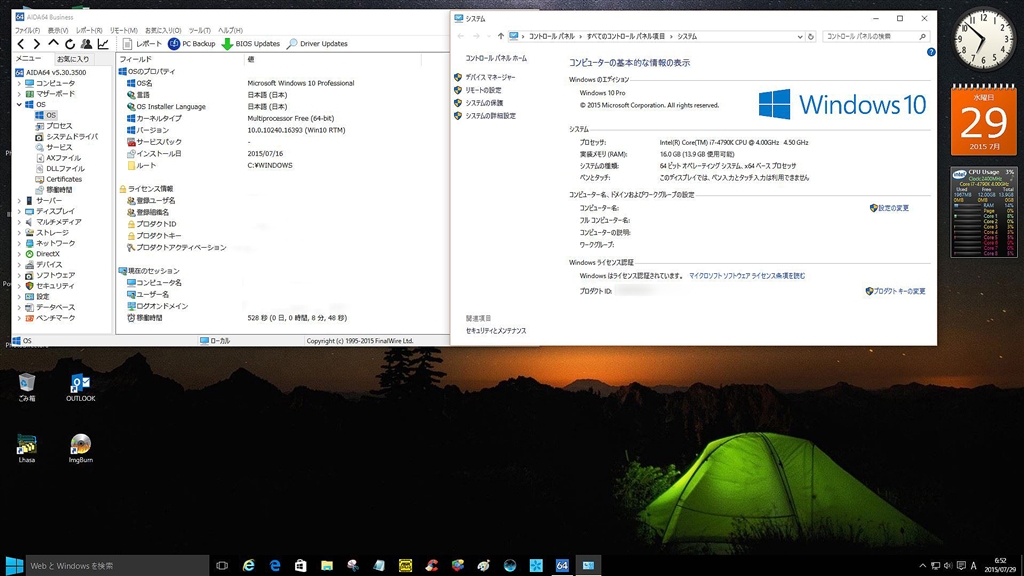Select the ImgBurn desktop icon
Viewport: 1024px width, 576px height.
click(x=80, y=449)
